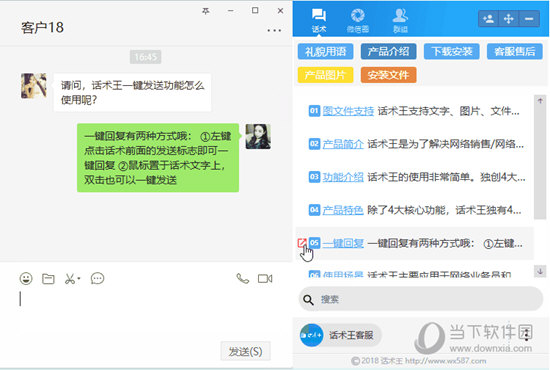
Task: Click script text 话术王是为了解决网络销售/网络...
Action: point(445,144)
